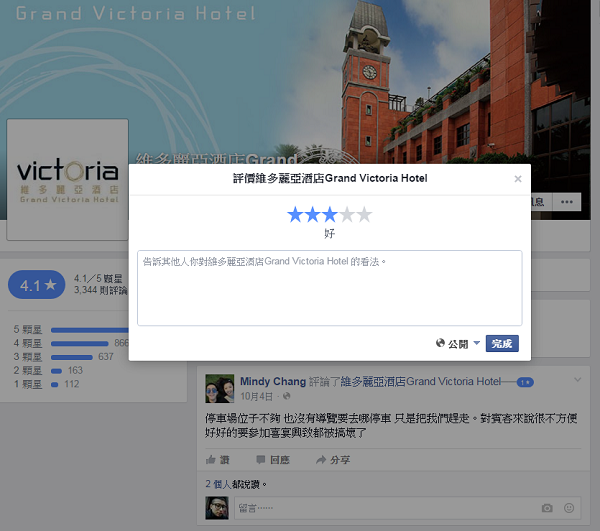Click the camera icon to attach a photo
Viewport: 600px width, 531px height.
coord(547,508)
